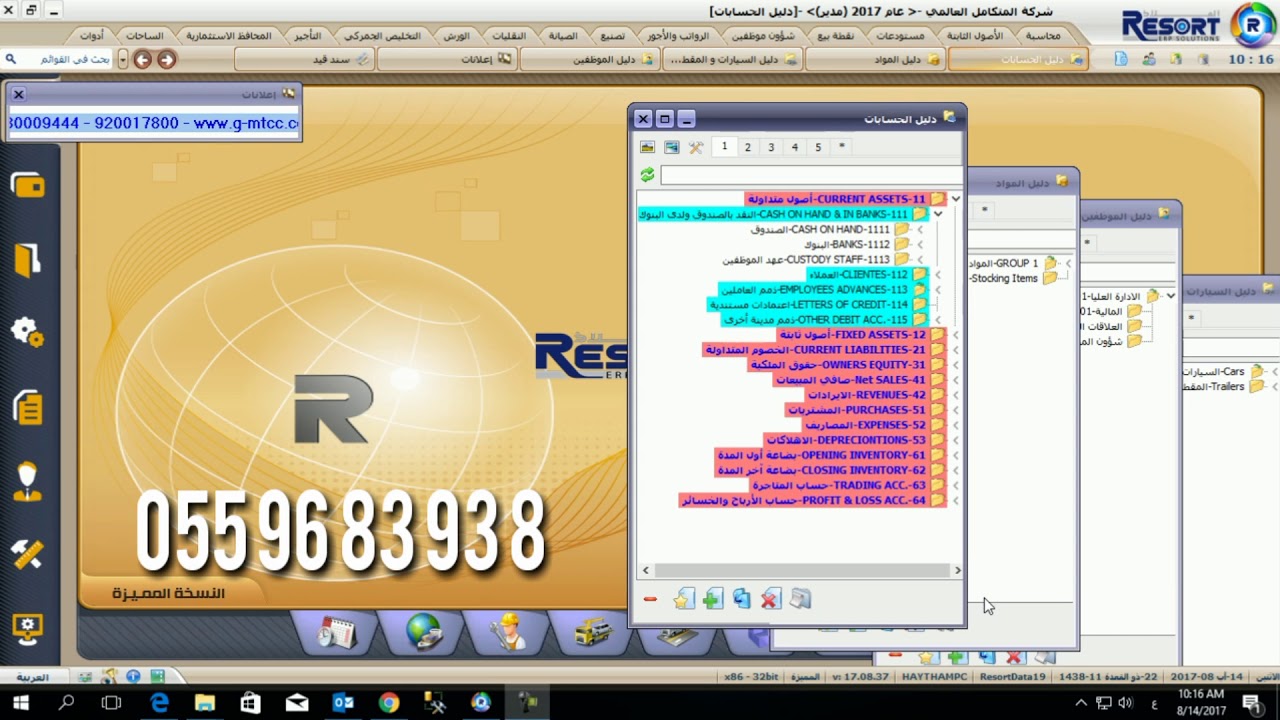The width and height of the screenshot is (1280, 720).
Task: Open the wallet icon in left sidebar
Action: [x=28, y=186]
